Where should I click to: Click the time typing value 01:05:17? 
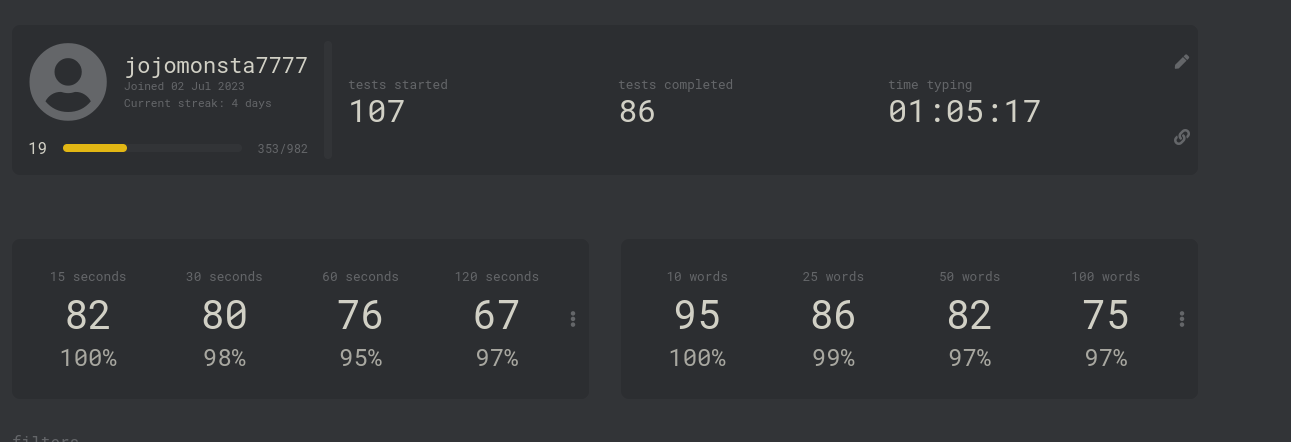click(965, 111)
